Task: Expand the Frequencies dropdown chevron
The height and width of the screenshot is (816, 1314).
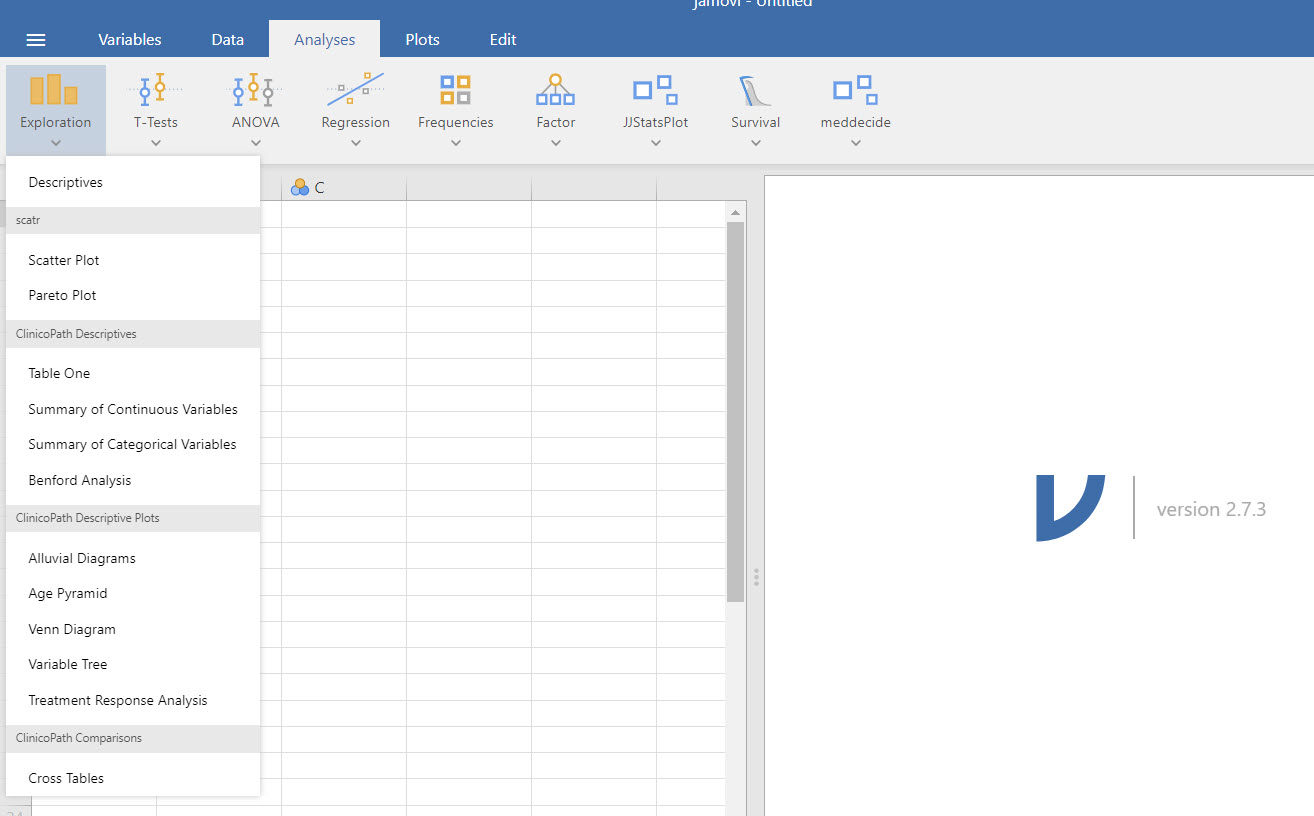Action: (456, 143)
